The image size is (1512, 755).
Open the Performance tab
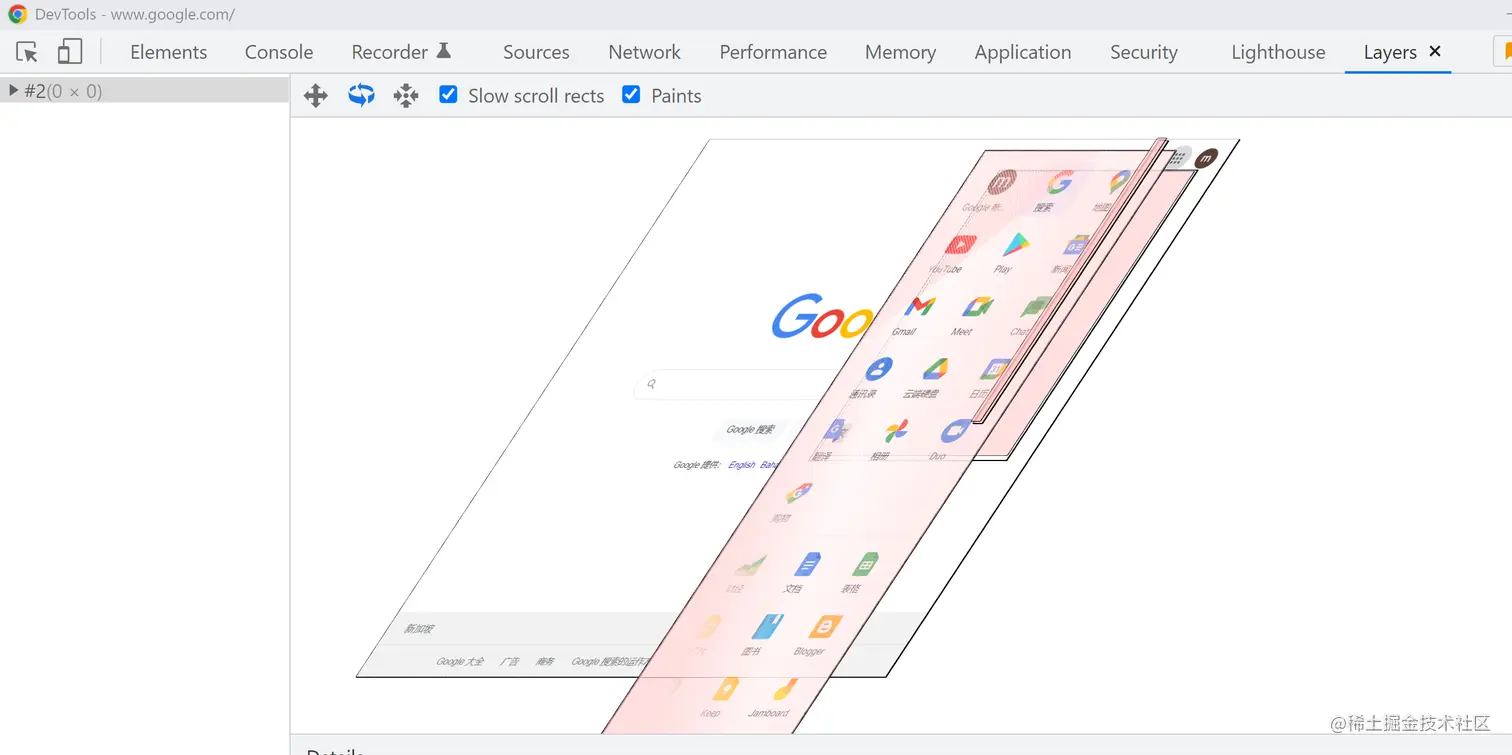(773, 52)
